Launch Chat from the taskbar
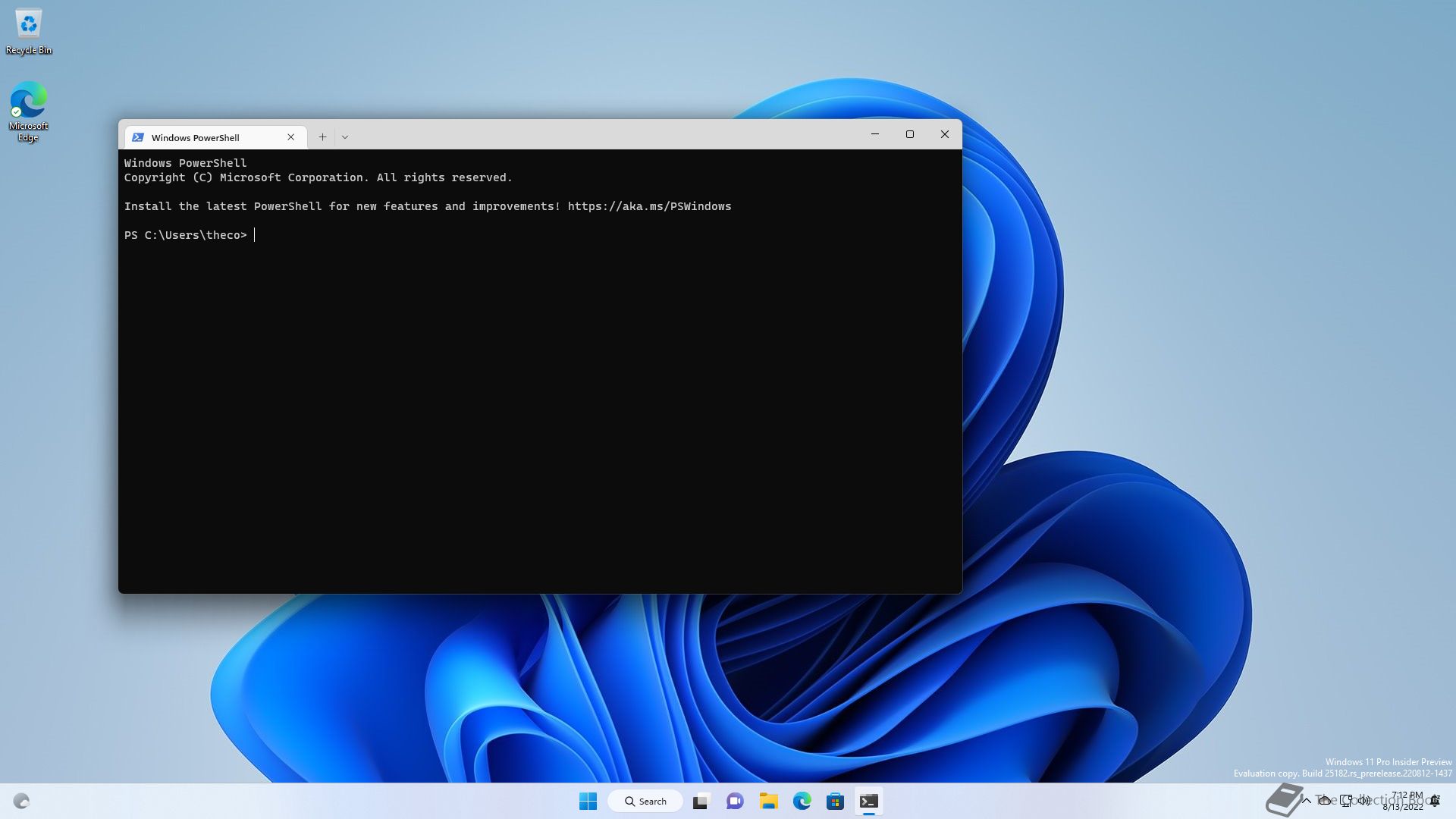This screenshot has width=1456, height=819. click(735, 801)
